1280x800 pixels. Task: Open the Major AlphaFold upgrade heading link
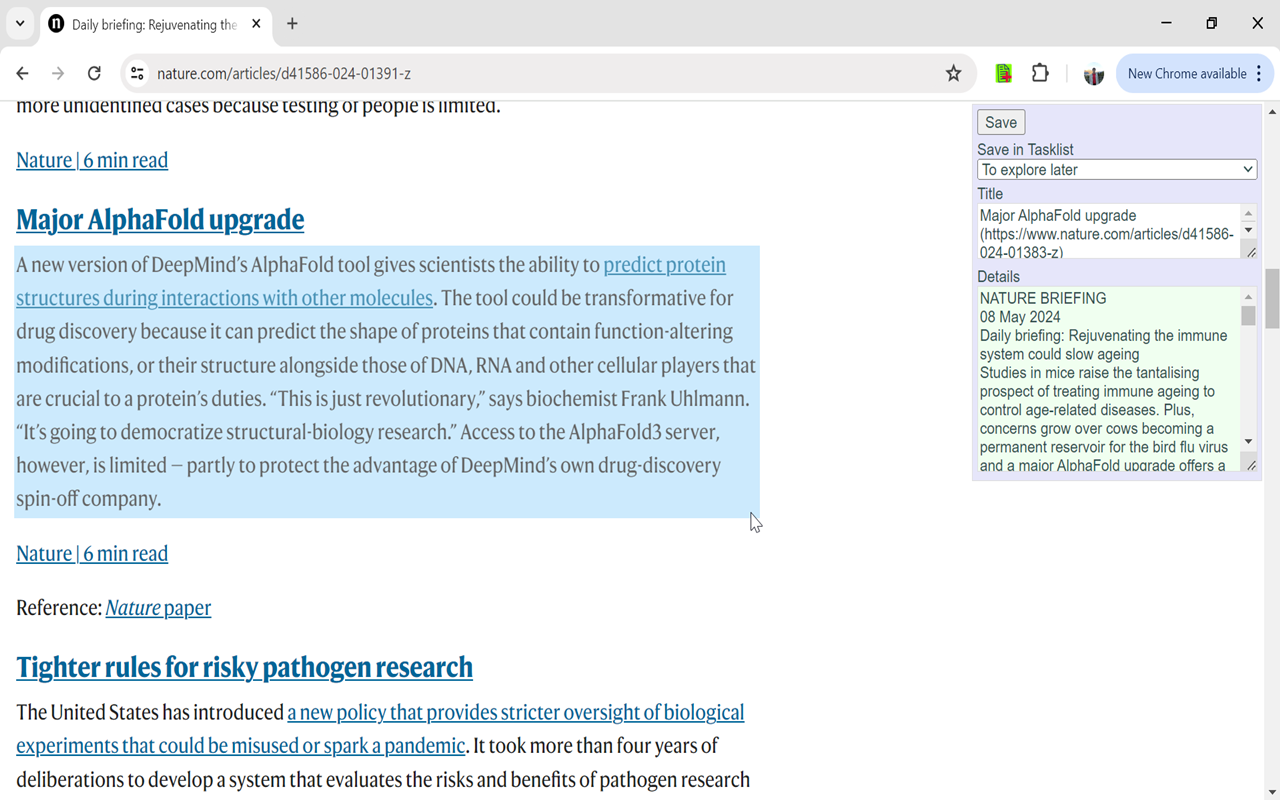pos(160,220)
